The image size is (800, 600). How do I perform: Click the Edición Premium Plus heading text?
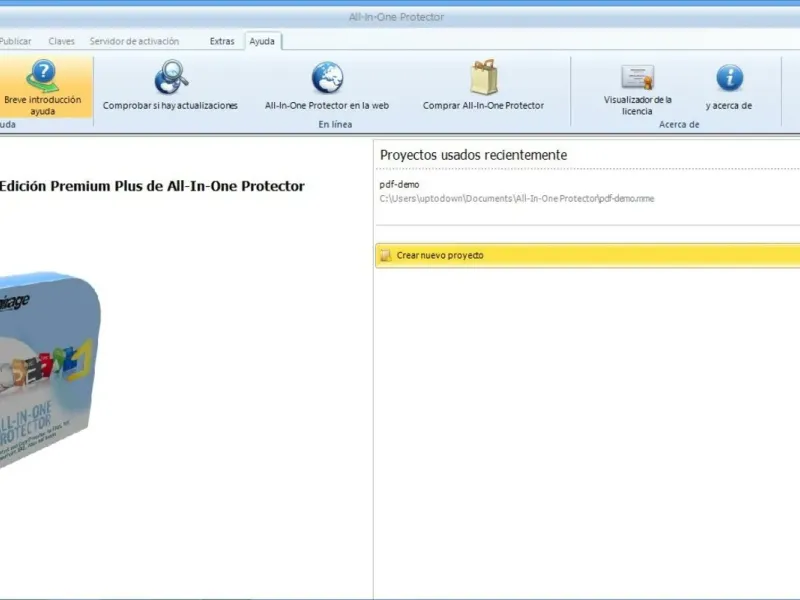152,186
